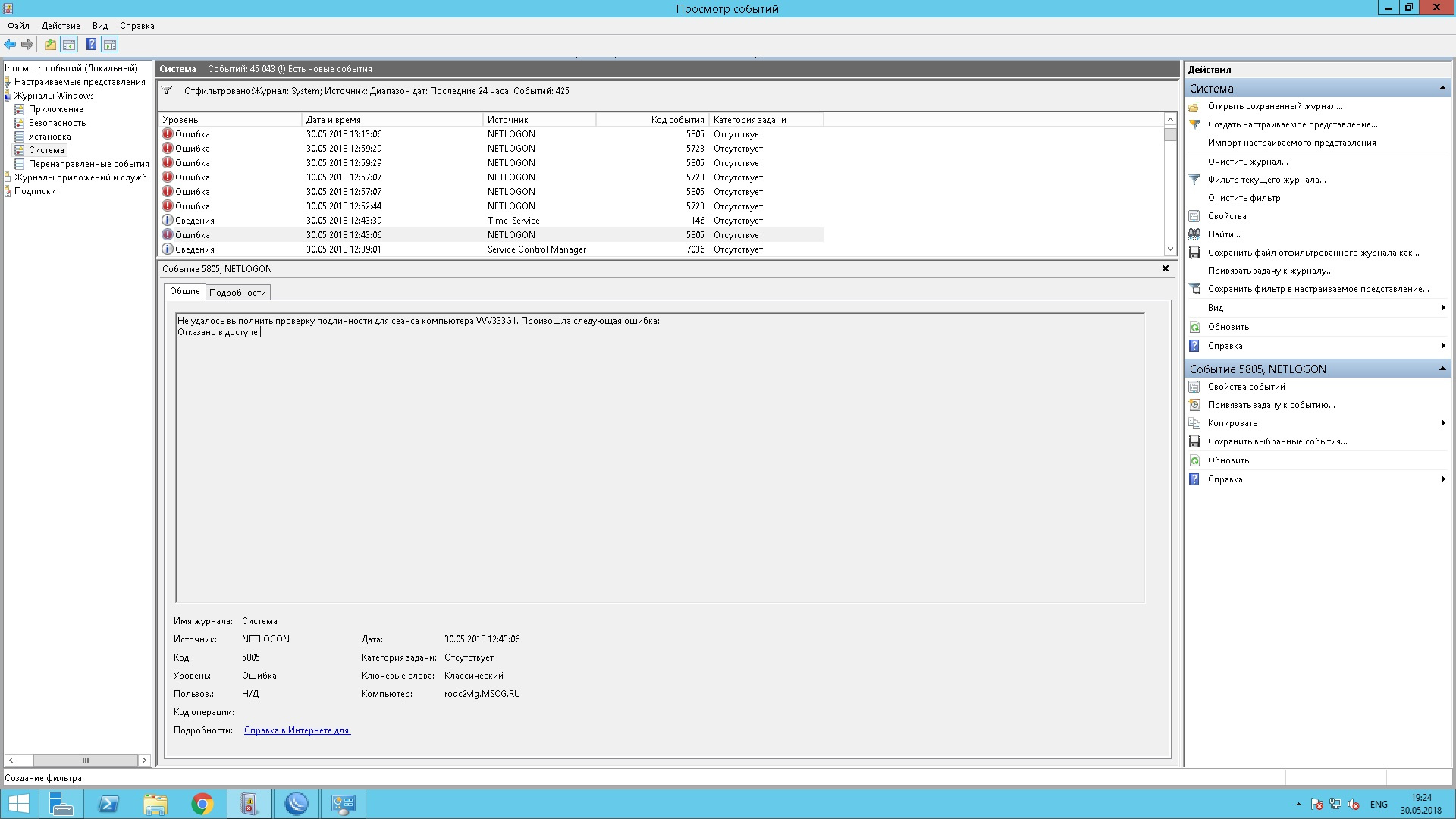Screen dimensions: 1456x819
Task: Go back using the blue arrow
Action: [10, 45]
